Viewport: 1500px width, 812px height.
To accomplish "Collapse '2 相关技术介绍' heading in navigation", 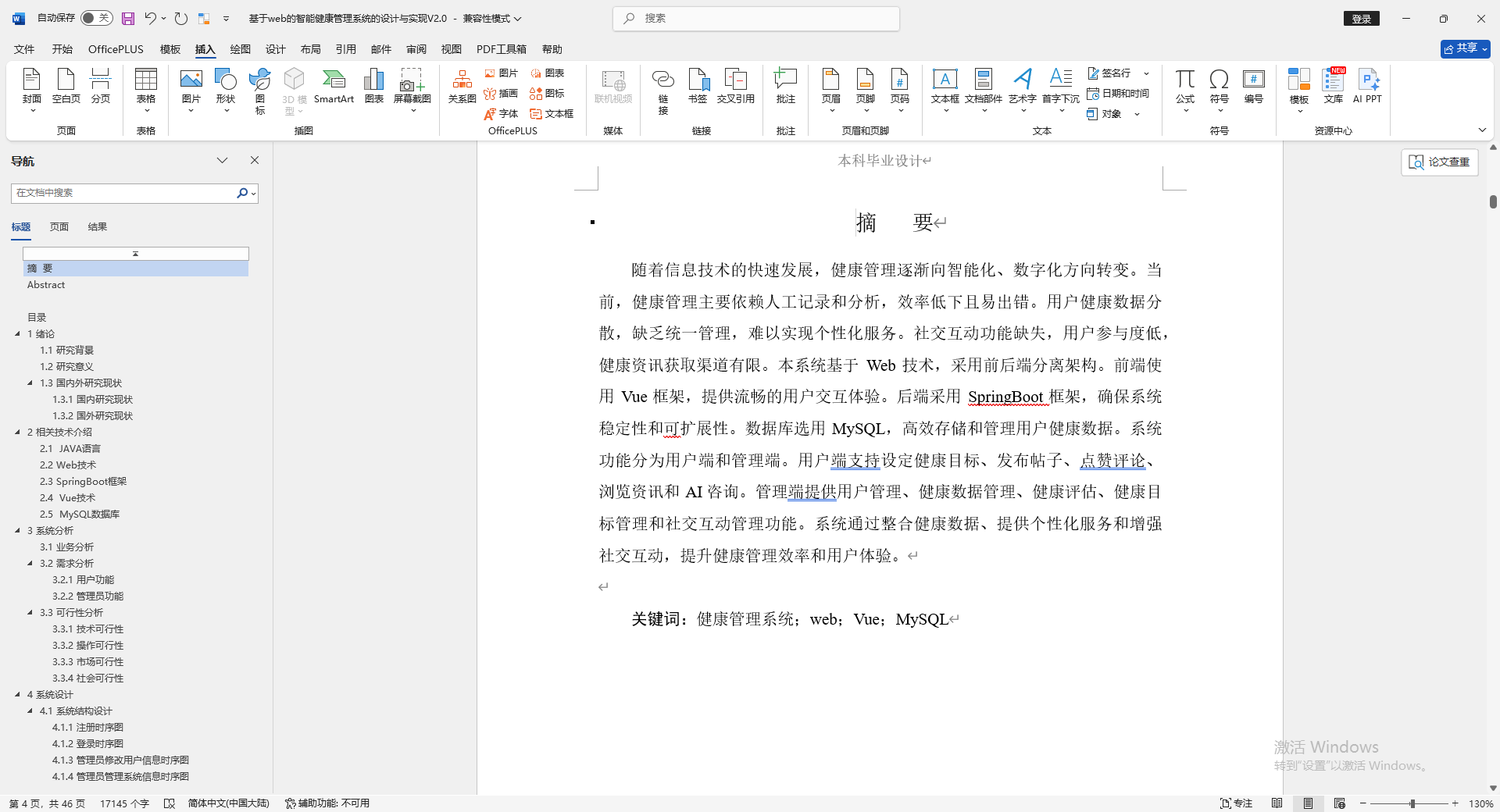I will pos(17,432).
